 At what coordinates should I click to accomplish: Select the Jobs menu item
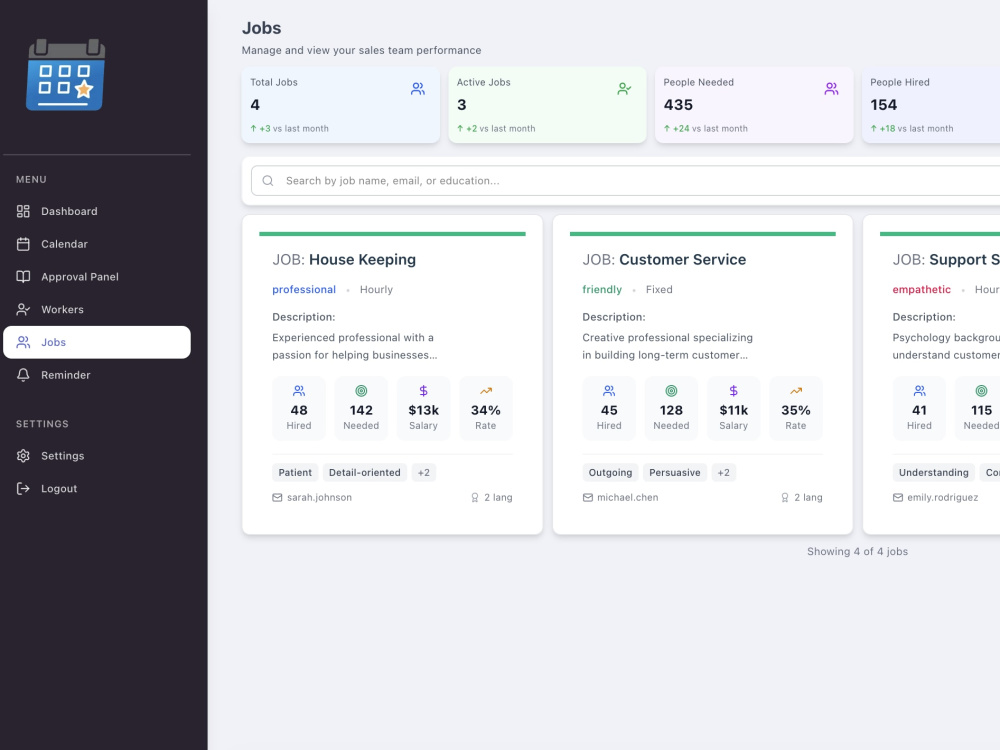coord(97,342)
